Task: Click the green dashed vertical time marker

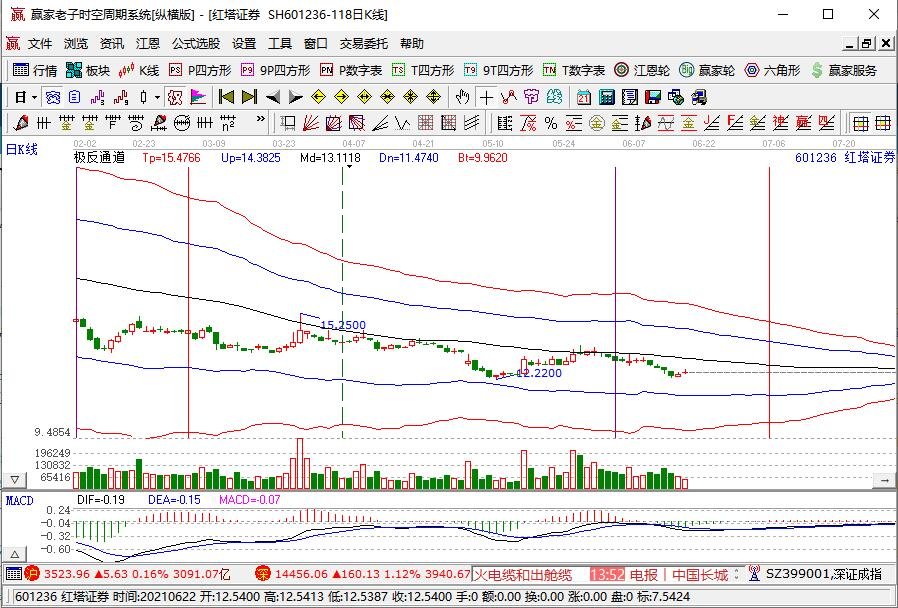Action: [342, 303]
